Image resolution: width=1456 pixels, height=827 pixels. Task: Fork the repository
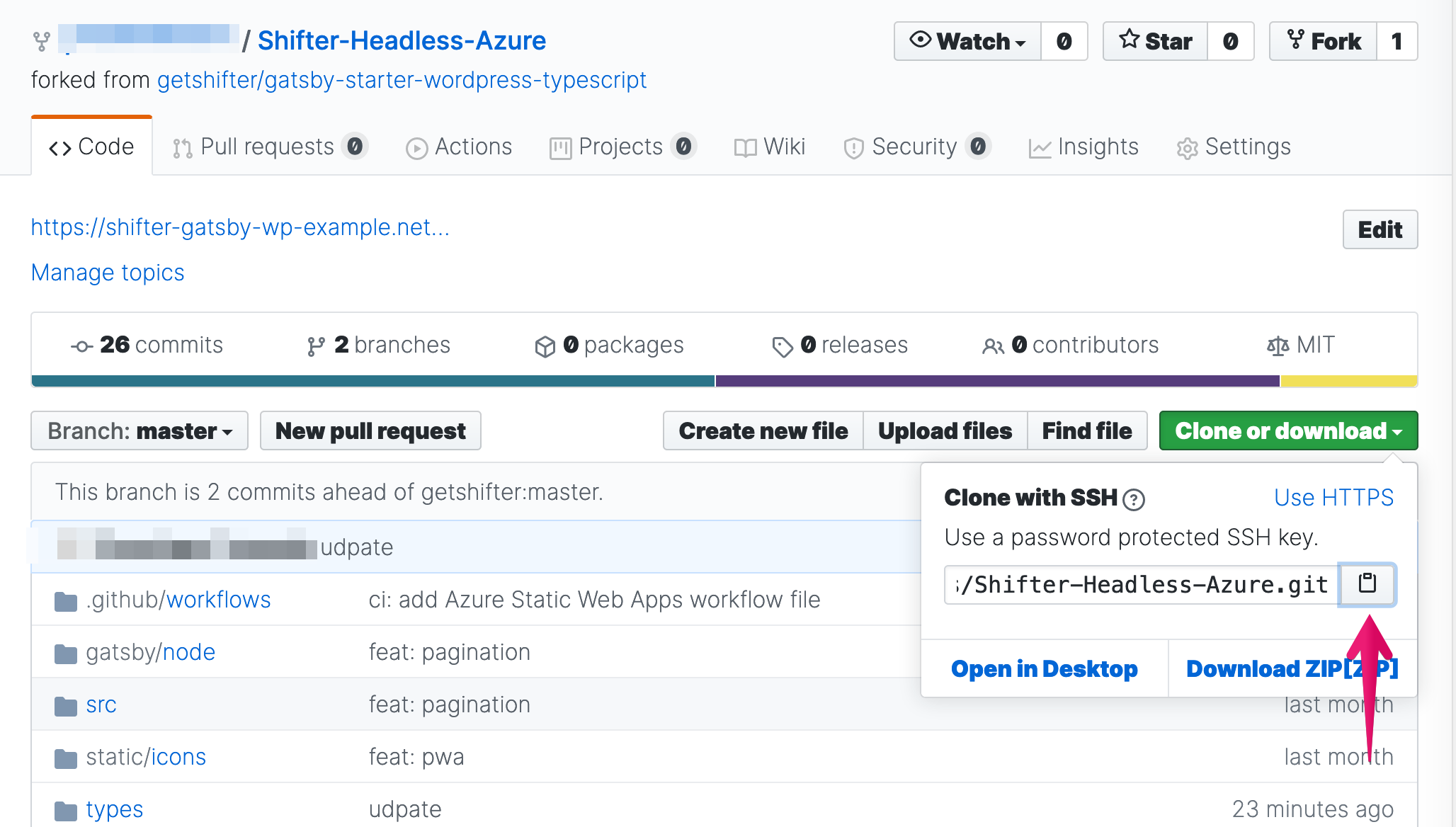[1324, 41]
